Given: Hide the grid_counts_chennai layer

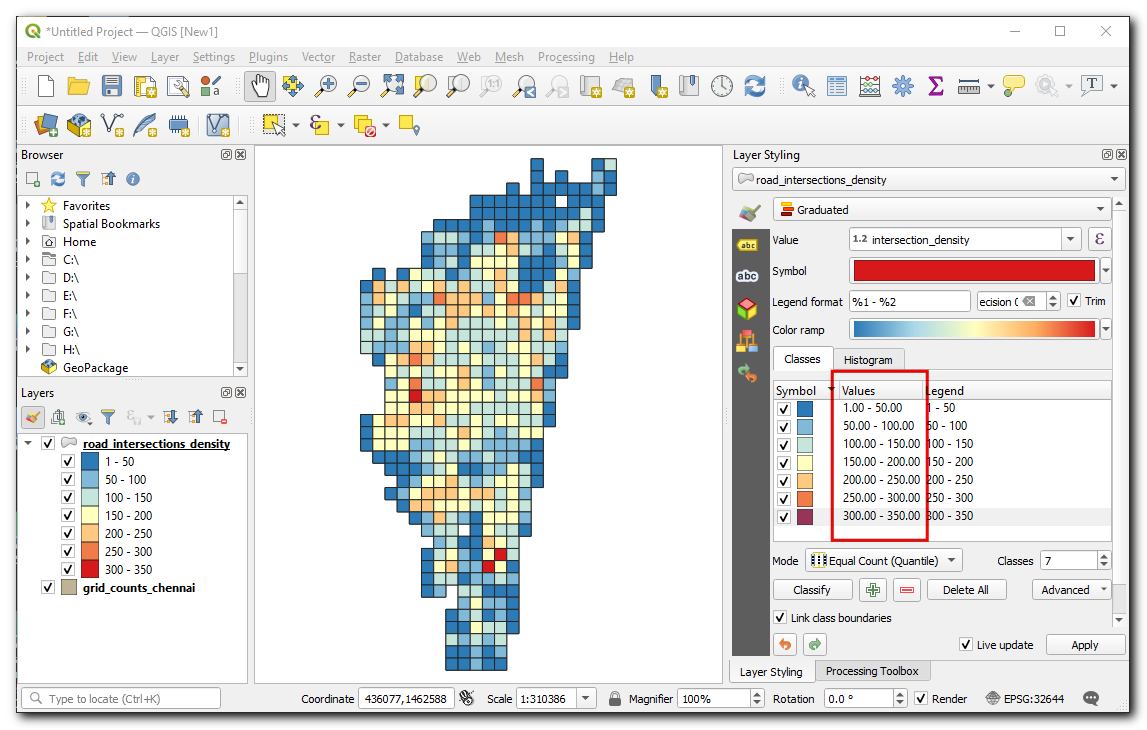Looking at the screenshot, I should [48, 588].
